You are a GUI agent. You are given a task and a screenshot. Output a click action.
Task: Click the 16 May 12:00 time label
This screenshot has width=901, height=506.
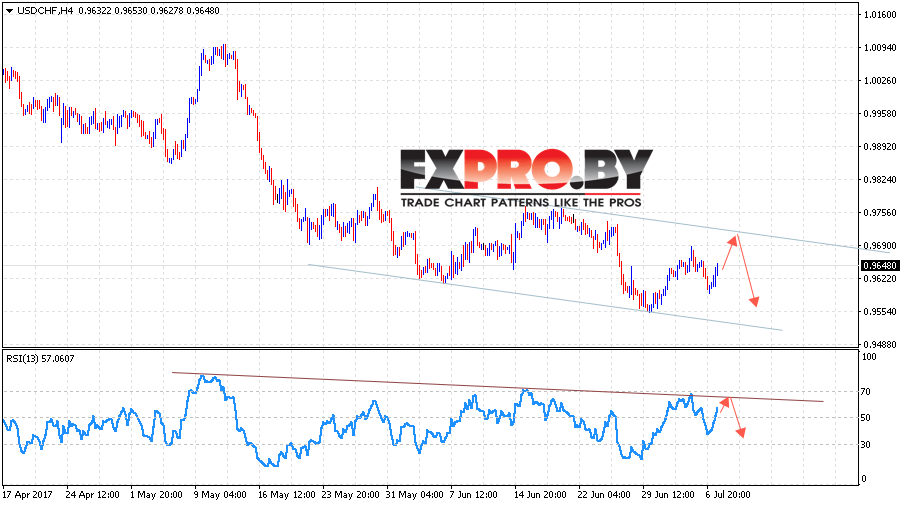pos(287,495)
